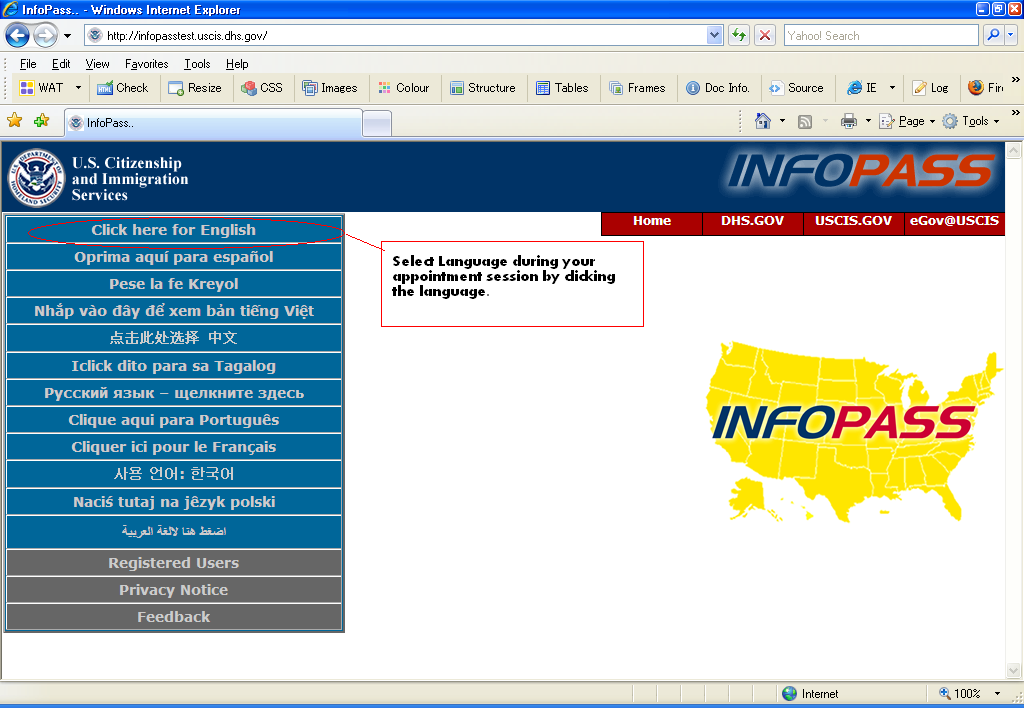
Task: Click the Colour toolbar button
Action: (404, 88)
